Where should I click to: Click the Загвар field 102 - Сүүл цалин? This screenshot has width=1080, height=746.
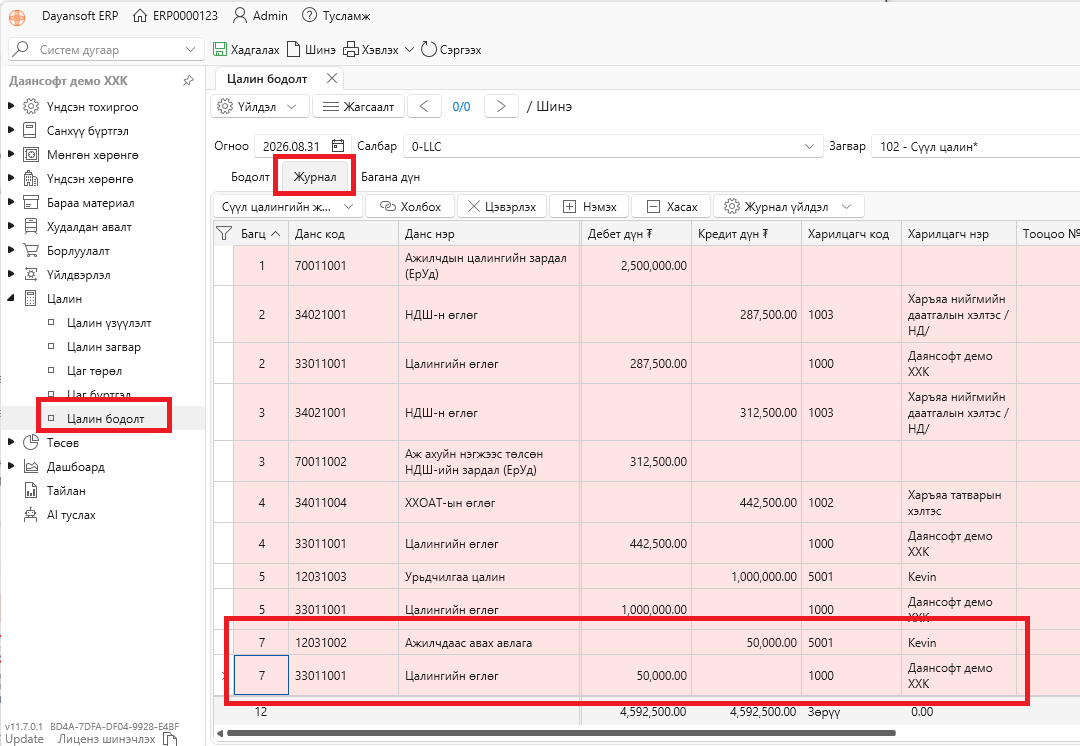pyautogui.click(x=975, y=147)
